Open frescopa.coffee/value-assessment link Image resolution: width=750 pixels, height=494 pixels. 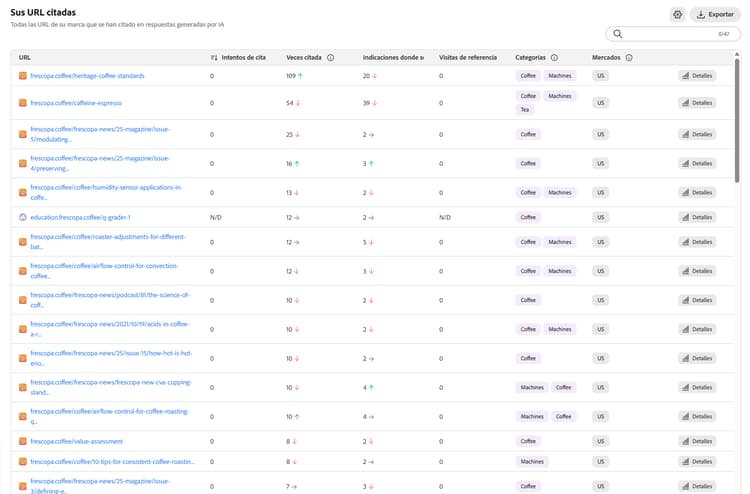[x=77, y=441]
